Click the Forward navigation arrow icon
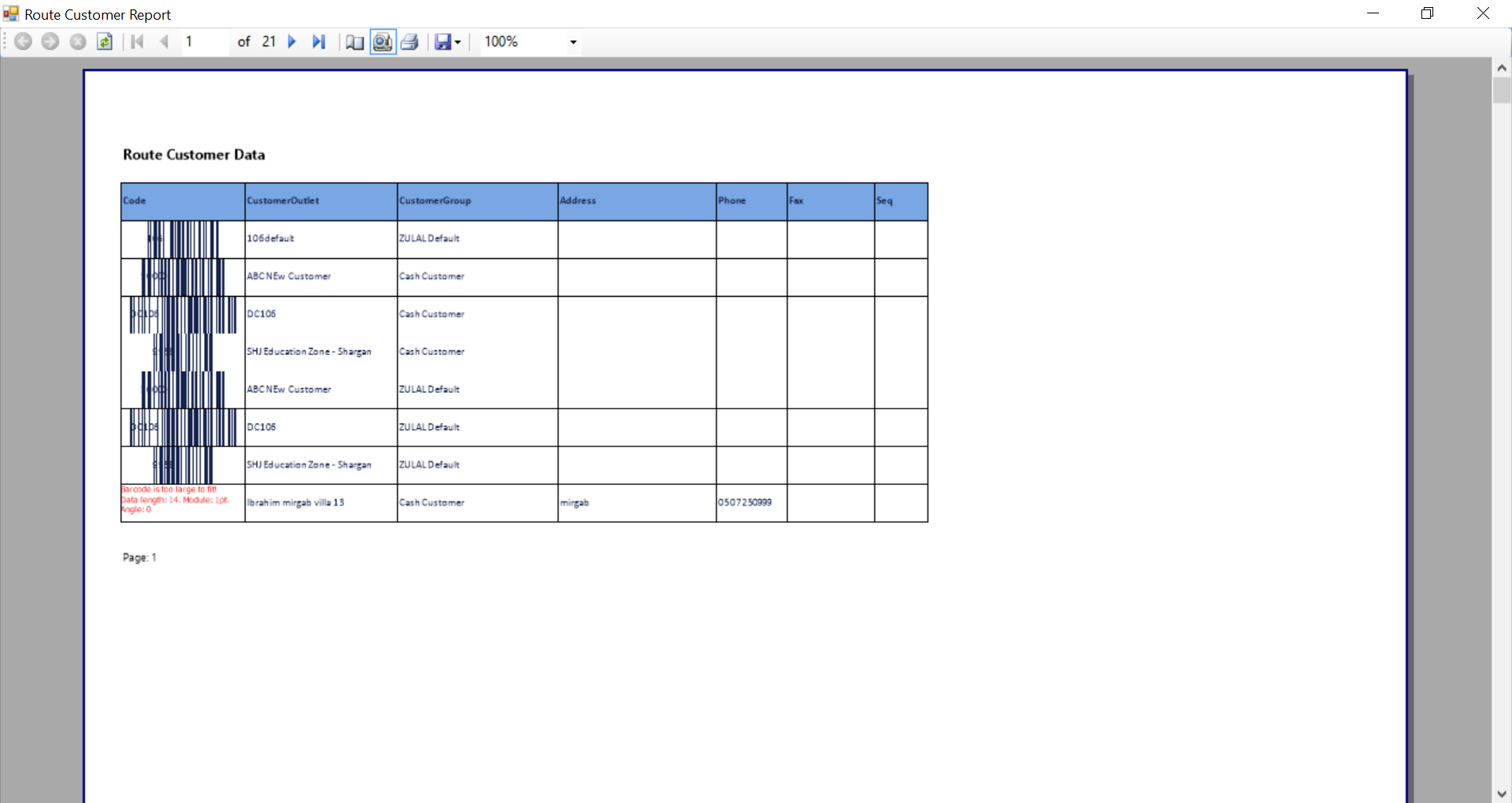This screenshot has height=803, width=1512. [x=50, y=42]
